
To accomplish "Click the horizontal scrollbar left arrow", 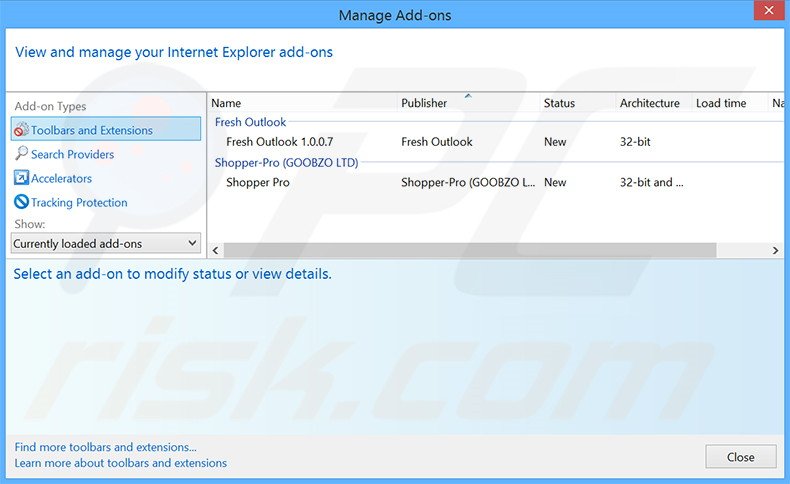I will point(216,250).
